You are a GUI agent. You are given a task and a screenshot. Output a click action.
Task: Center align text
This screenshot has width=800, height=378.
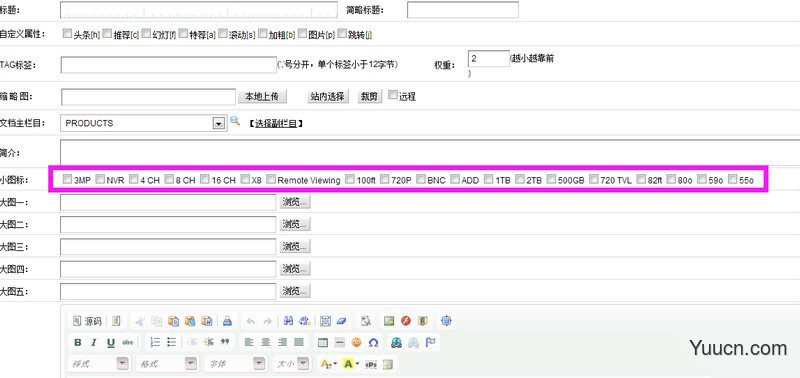265,342
